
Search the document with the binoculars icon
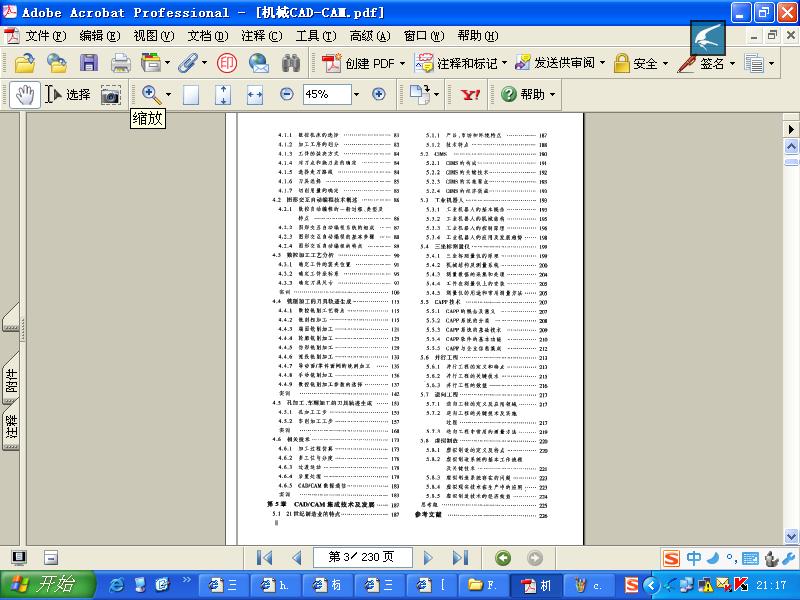tap(290, 62)
